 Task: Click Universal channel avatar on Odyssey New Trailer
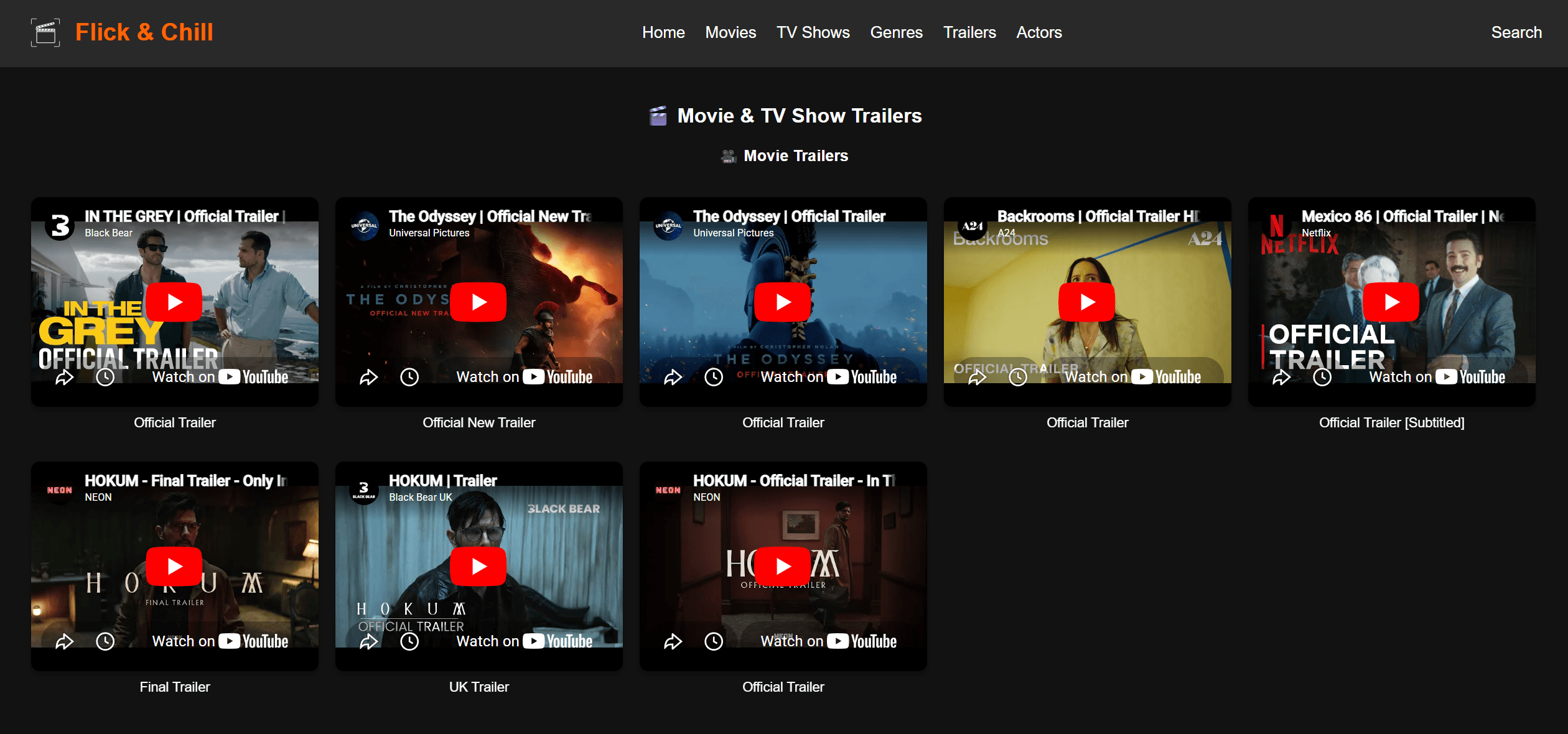pos(365,225)
